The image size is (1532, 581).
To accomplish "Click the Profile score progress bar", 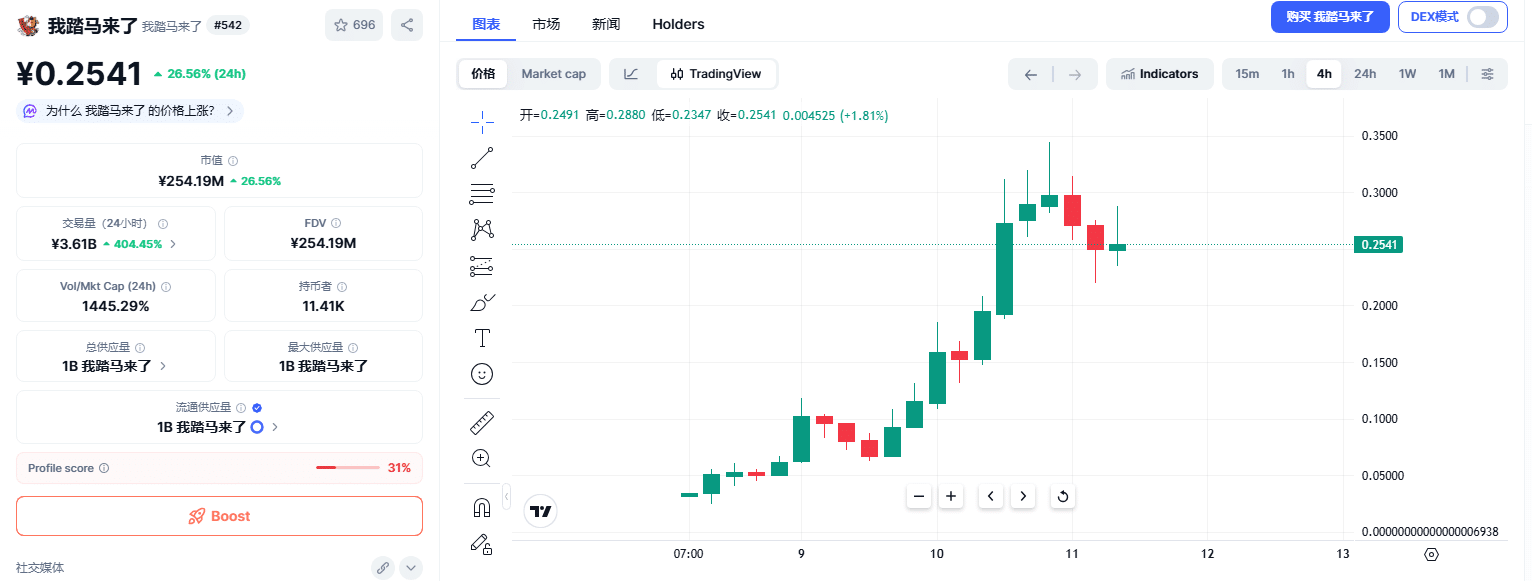I will (x=347, y=467).
